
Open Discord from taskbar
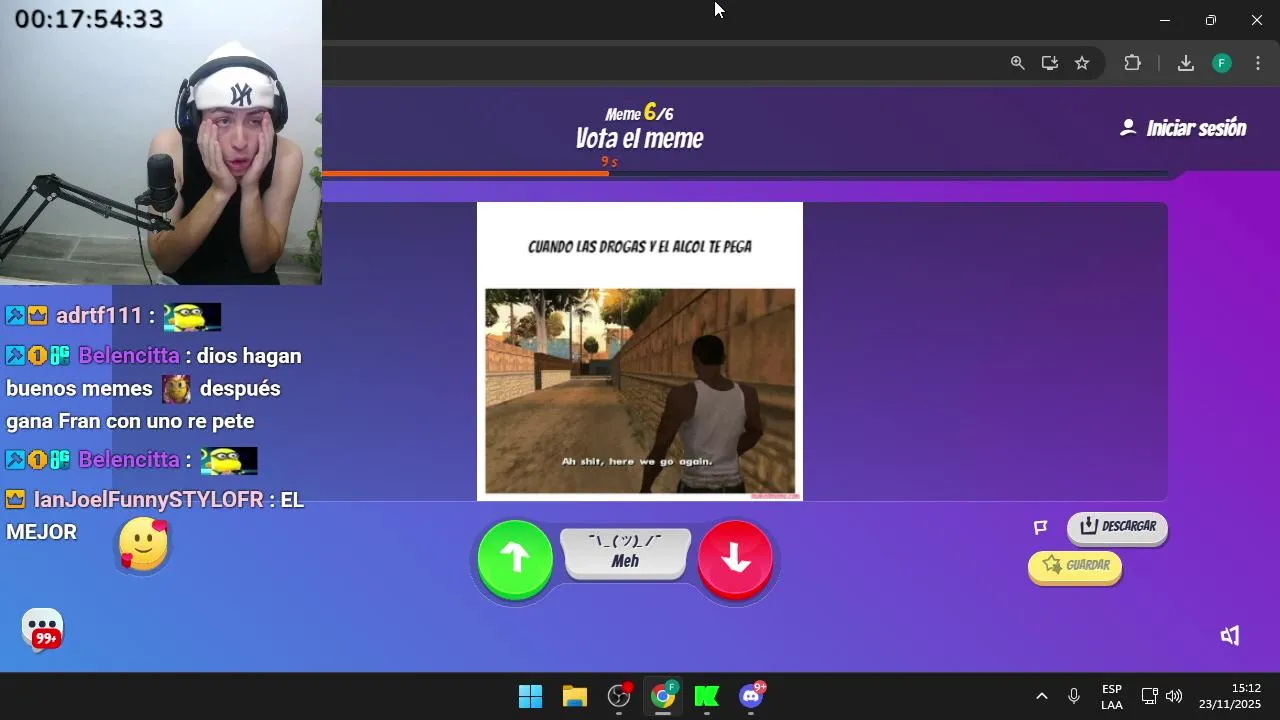[x=751, y=696]
